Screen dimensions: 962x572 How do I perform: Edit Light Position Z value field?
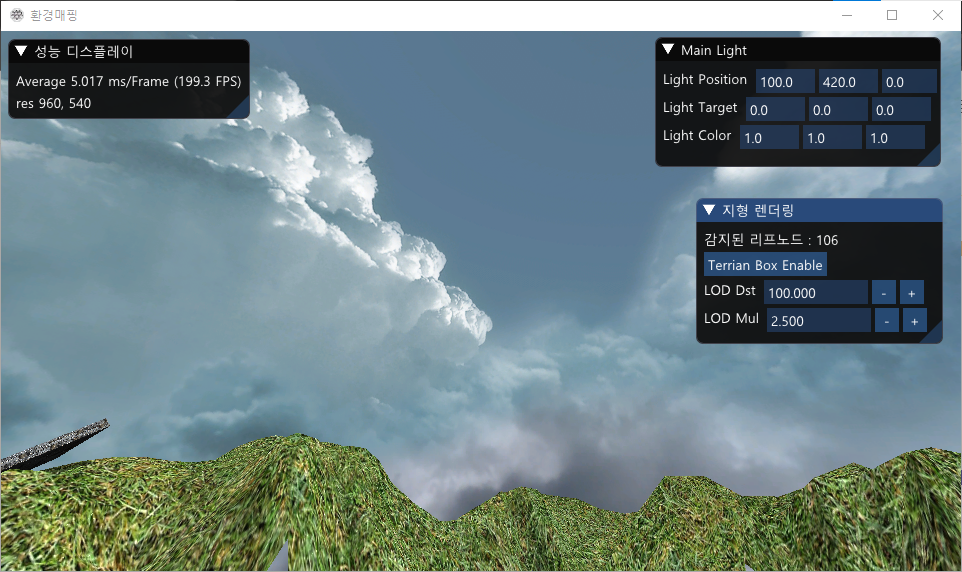point(909,82)
